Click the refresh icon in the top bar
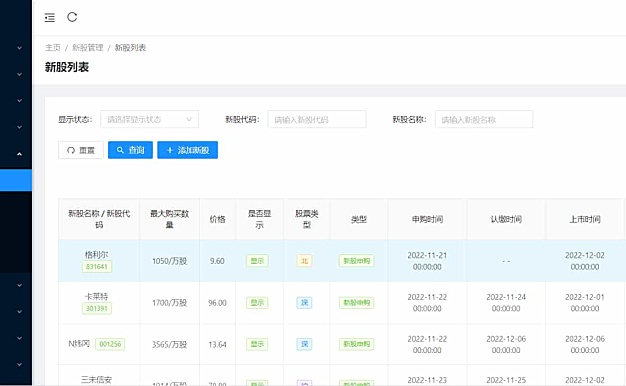Viewport: 626px width, 386px height. pyautogui.click(x=72, y=17)
